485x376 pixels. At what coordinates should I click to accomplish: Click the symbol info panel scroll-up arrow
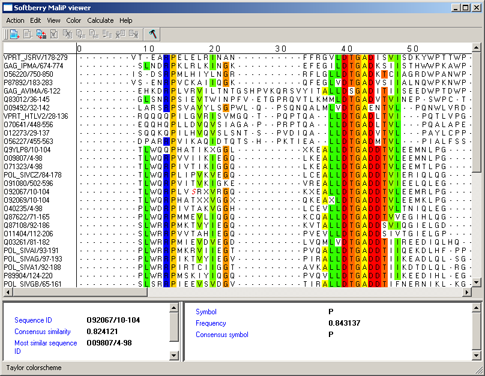point(476,307)
